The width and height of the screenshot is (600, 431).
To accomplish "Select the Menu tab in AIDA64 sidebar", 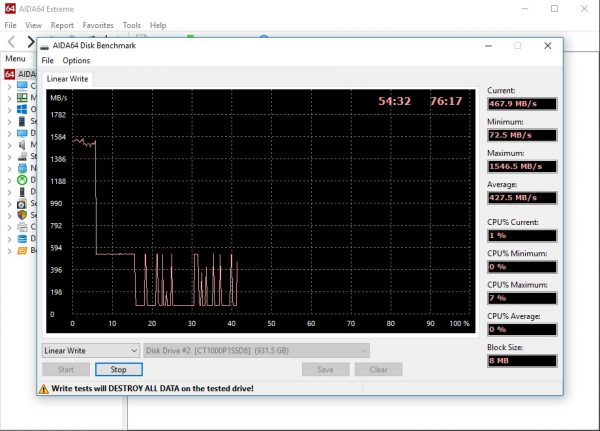I will coord(15,59).
